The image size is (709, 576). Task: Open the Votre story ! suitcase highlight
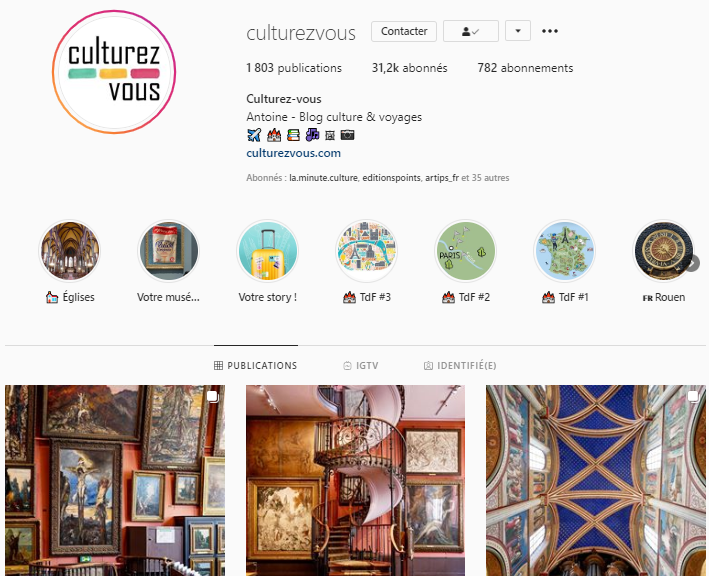[x=268, y=250]
